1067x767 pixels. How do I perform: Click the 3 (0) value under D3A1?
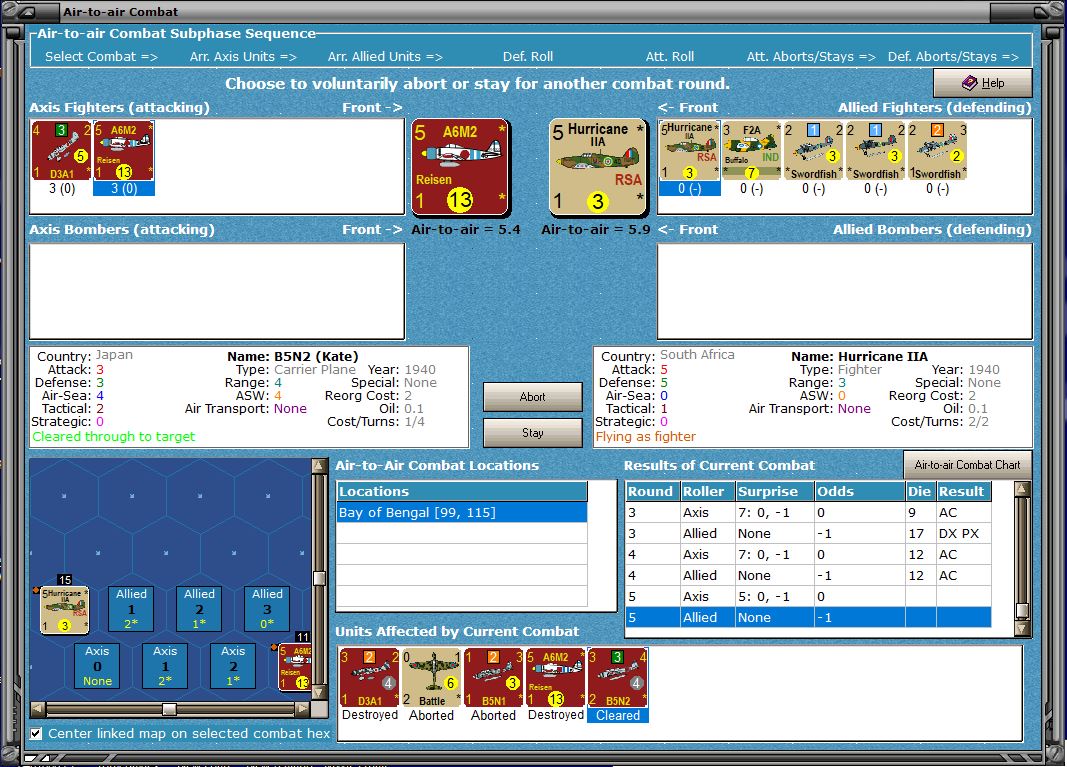[x=62, y=189]
